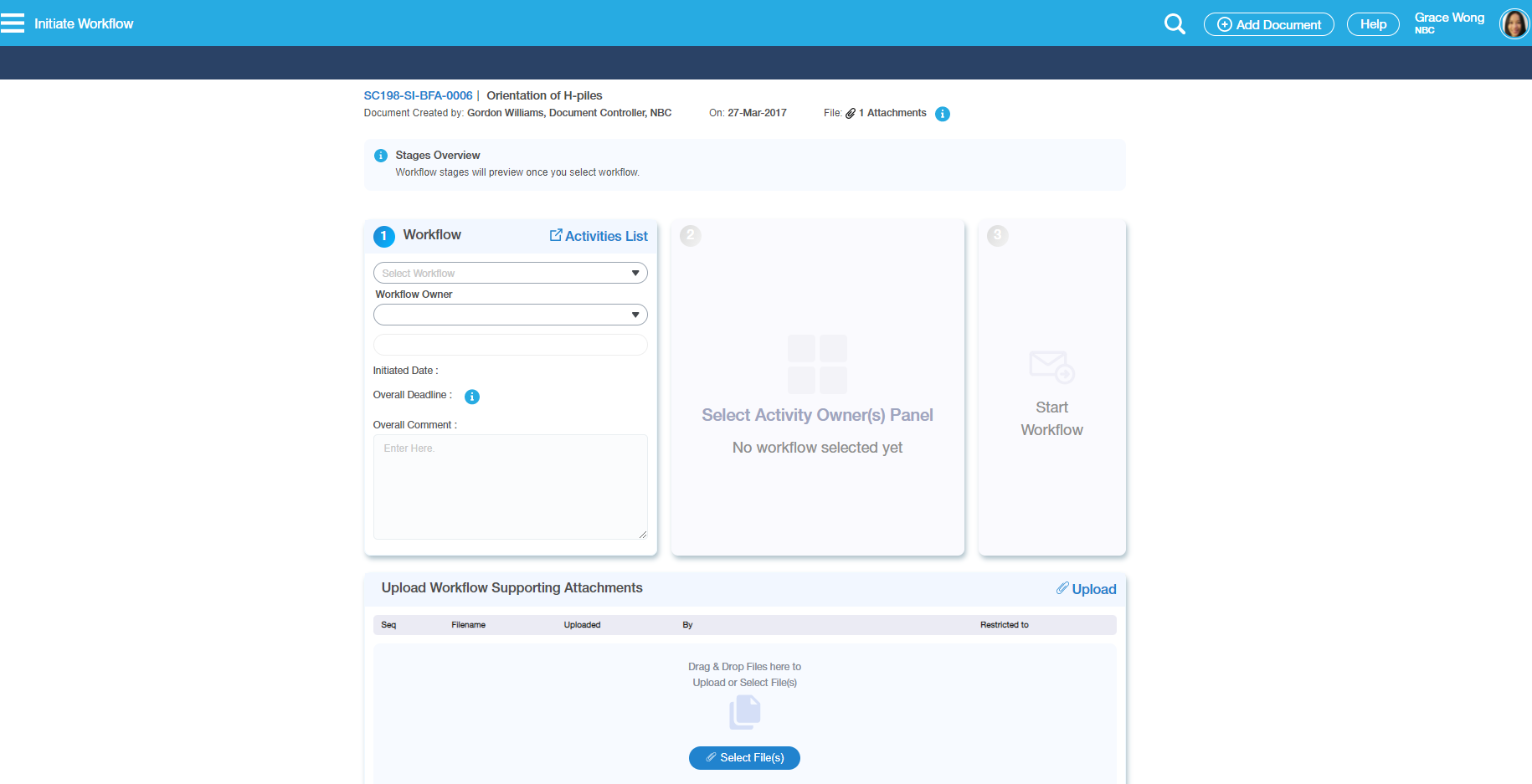Click the Add Document button

(1268, 24)
